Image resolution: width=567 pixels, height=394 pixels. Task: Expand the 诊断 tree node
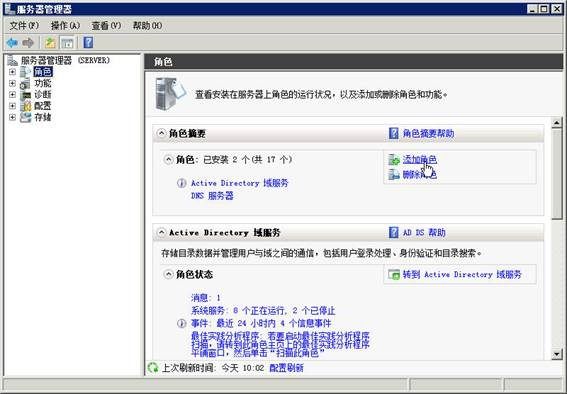pos(12,95)
